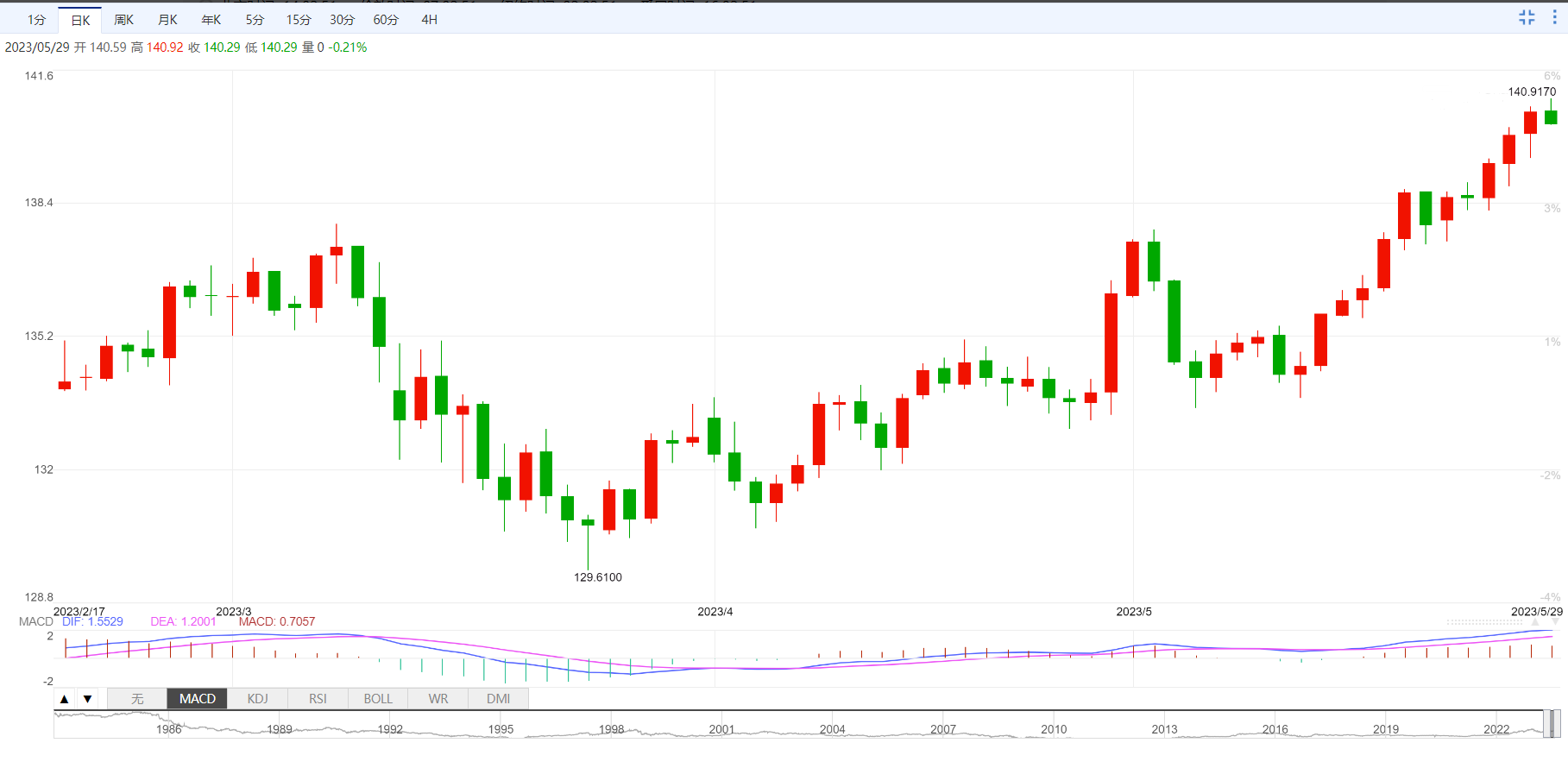This screenshot has height=768, width=1568.
Task: Select the 月K monthly chart tab
Action: click(167, 20)
